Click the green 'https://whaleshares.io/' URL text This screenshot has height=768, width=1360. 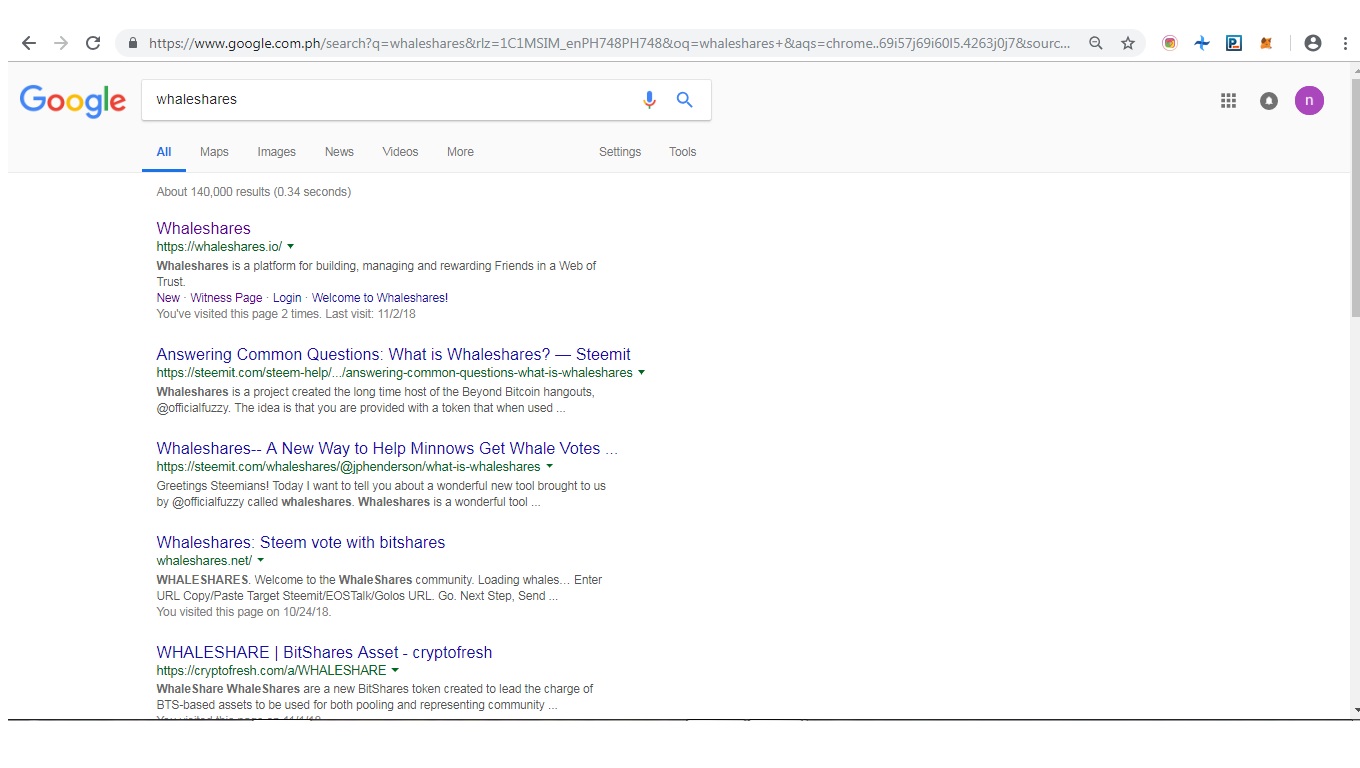[x=219, y=246]
